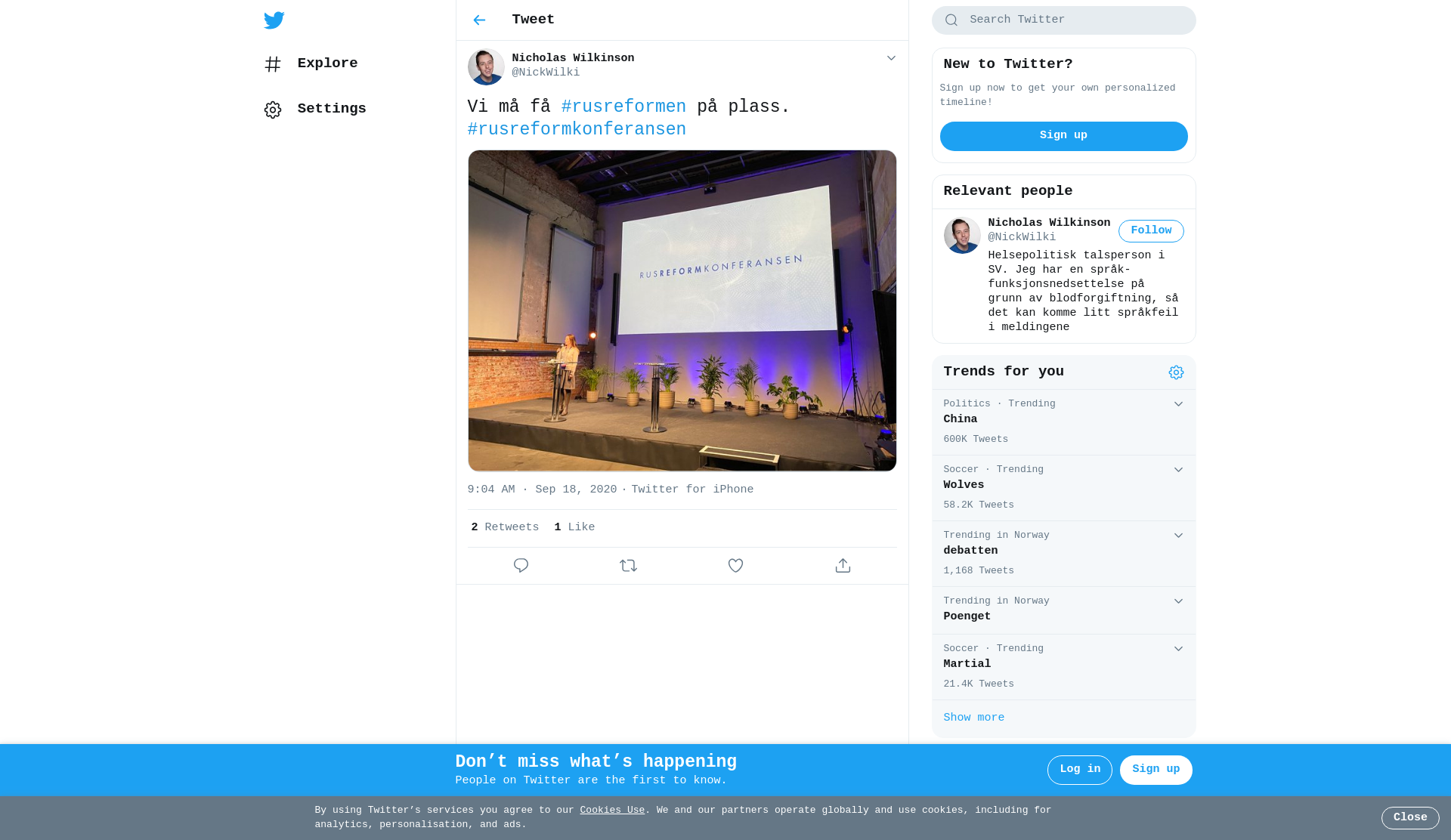This screenshot has width=1451, height=840.
Task: Open Explore from the sidebar
Action: click(x=311, y=64)
